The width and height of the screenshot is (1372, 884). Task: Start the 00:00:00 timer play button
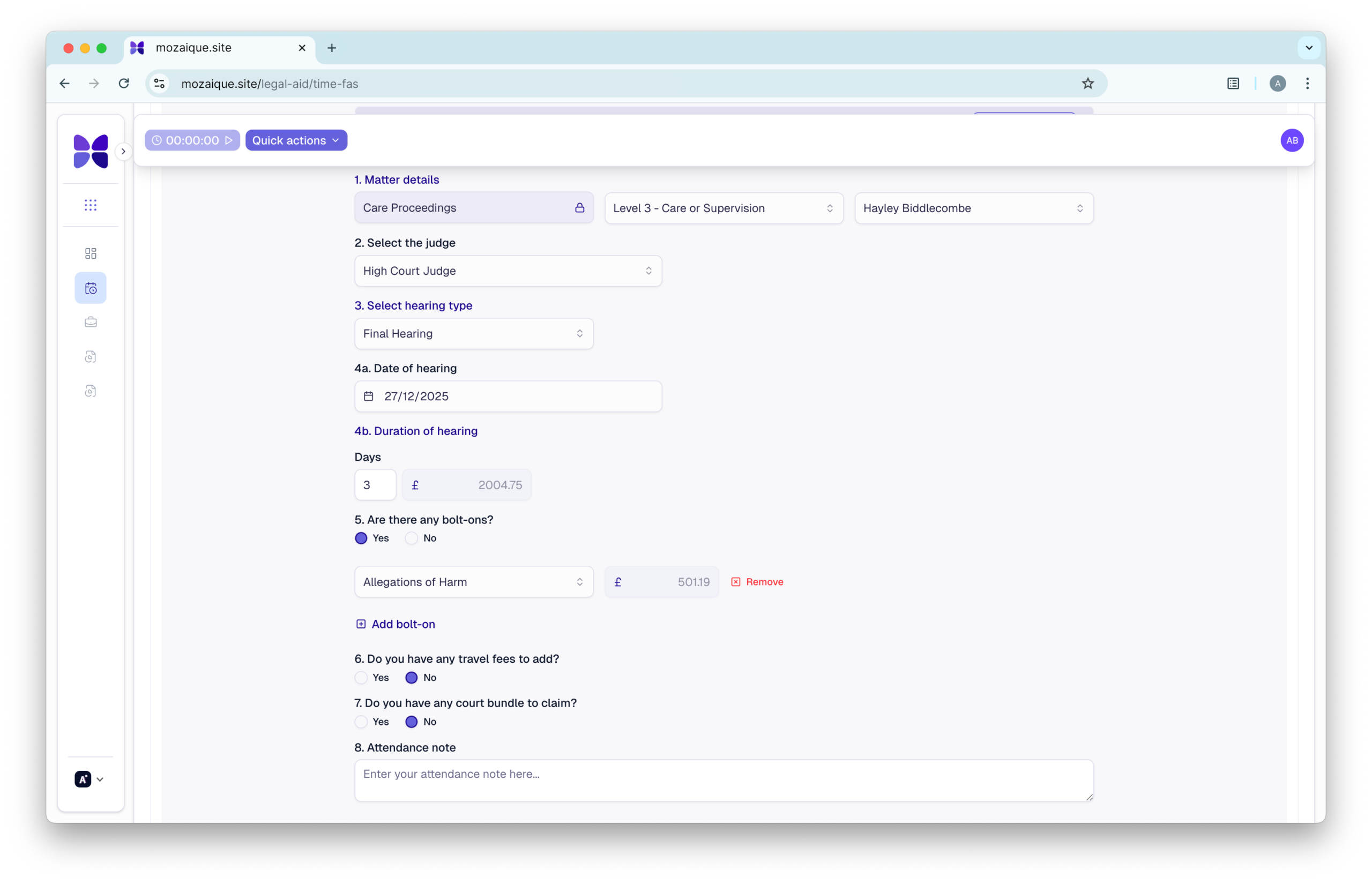coord(228,140)
